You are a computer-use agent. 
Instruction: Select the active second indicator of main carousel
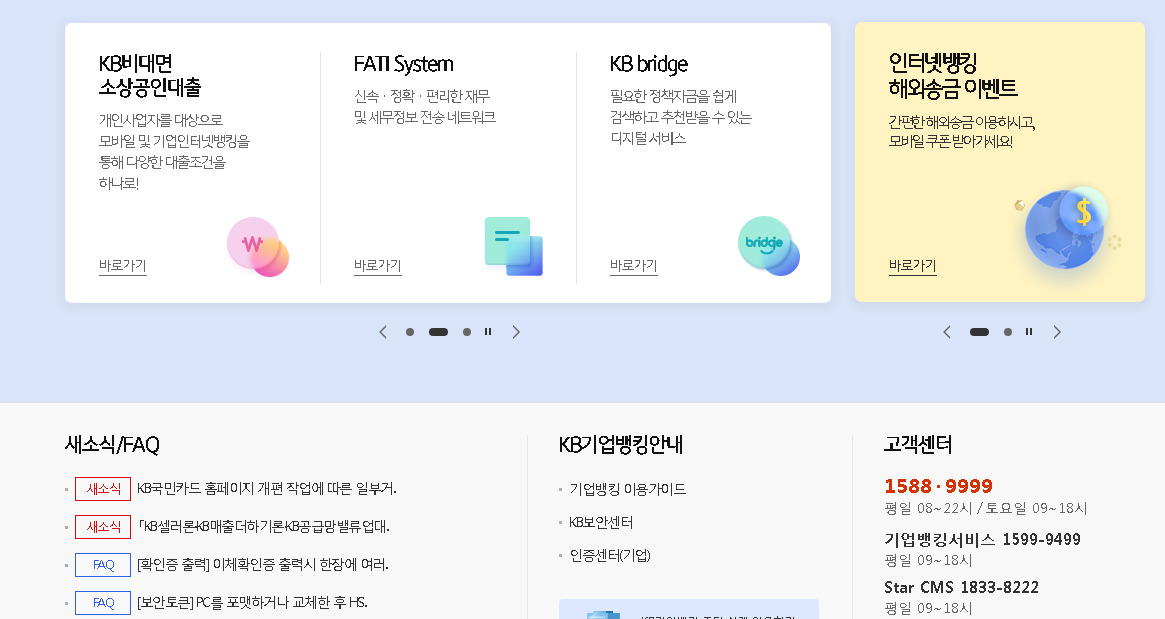pyautogui.click(x=438, y=332)
